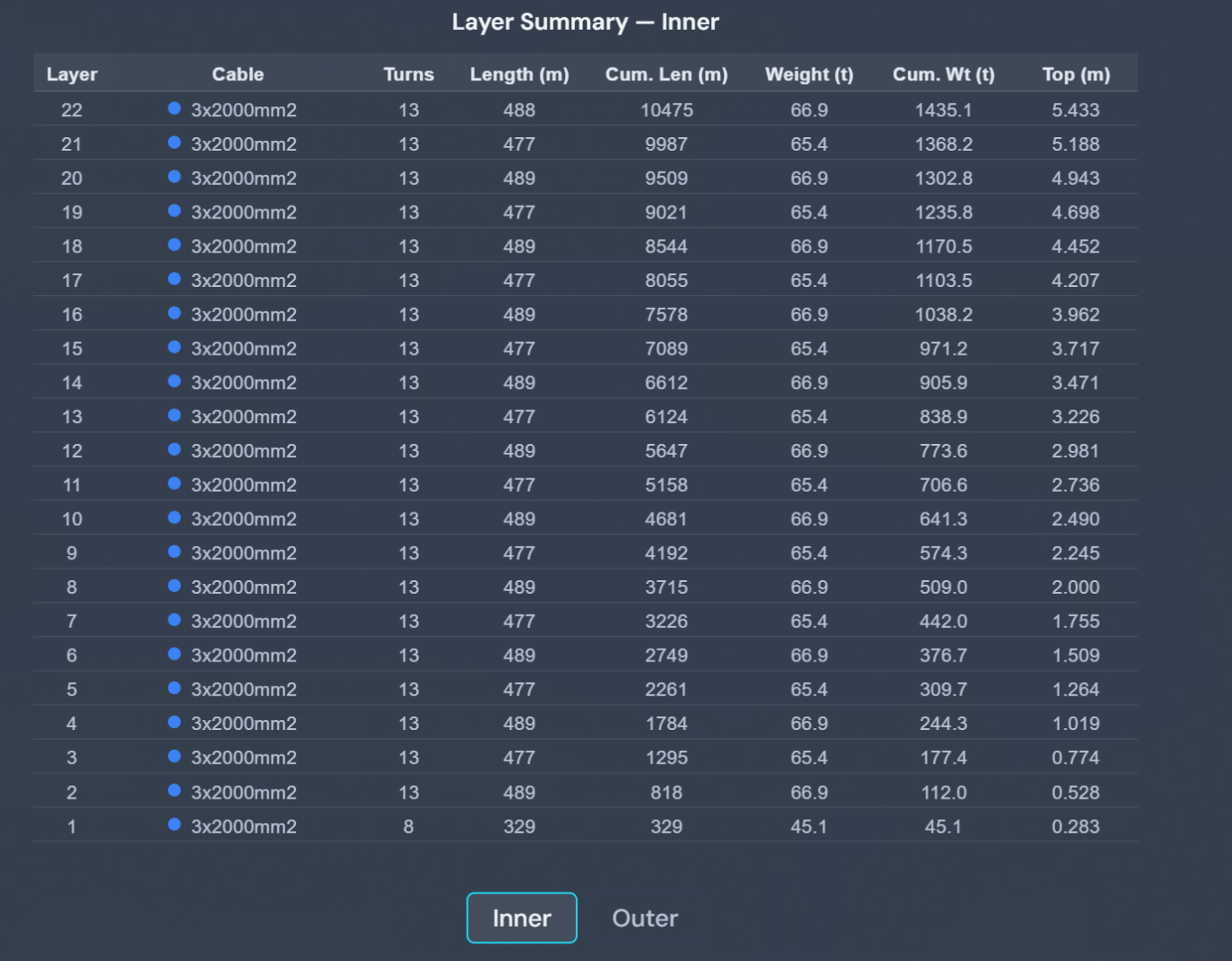Click the Weight (t) column header
Image resolution: width=1232 pixels, height=961 pixels.
809,74
